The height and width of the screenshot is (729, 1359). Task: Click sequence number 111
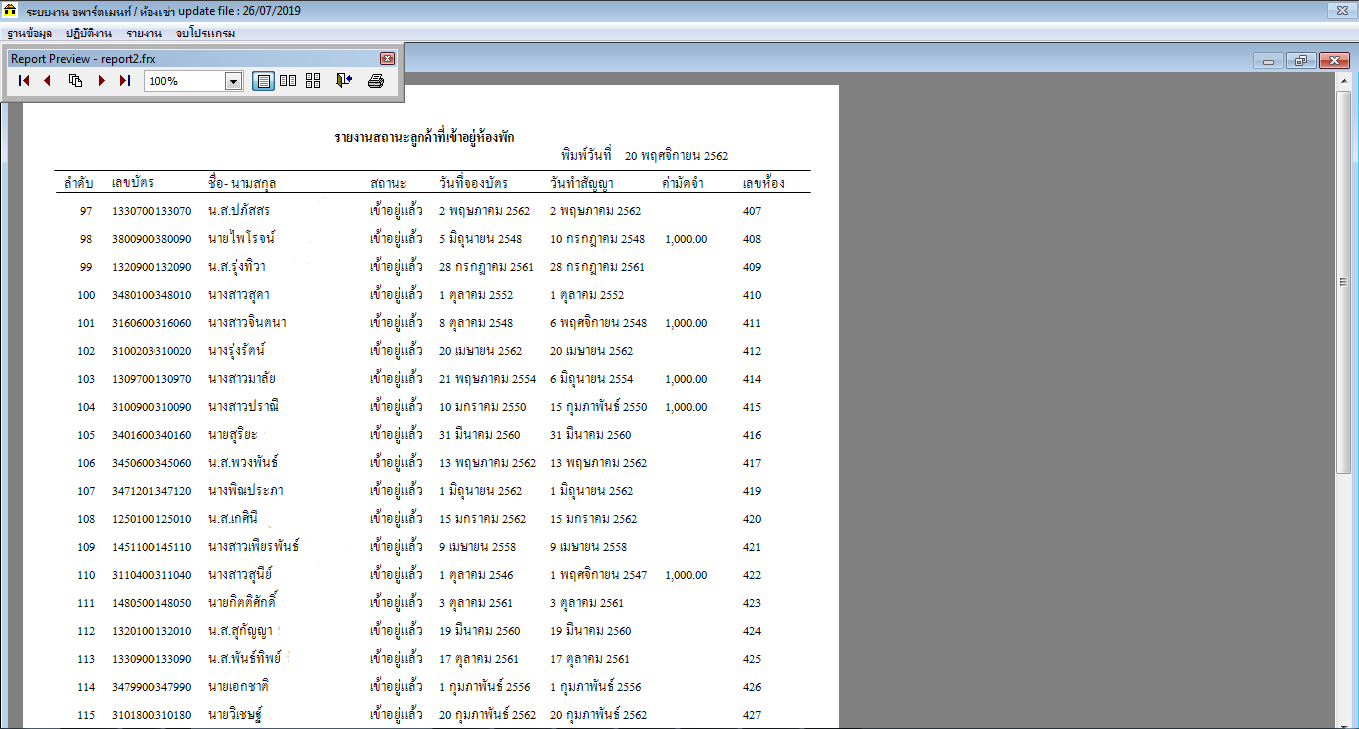click(86, 603)
